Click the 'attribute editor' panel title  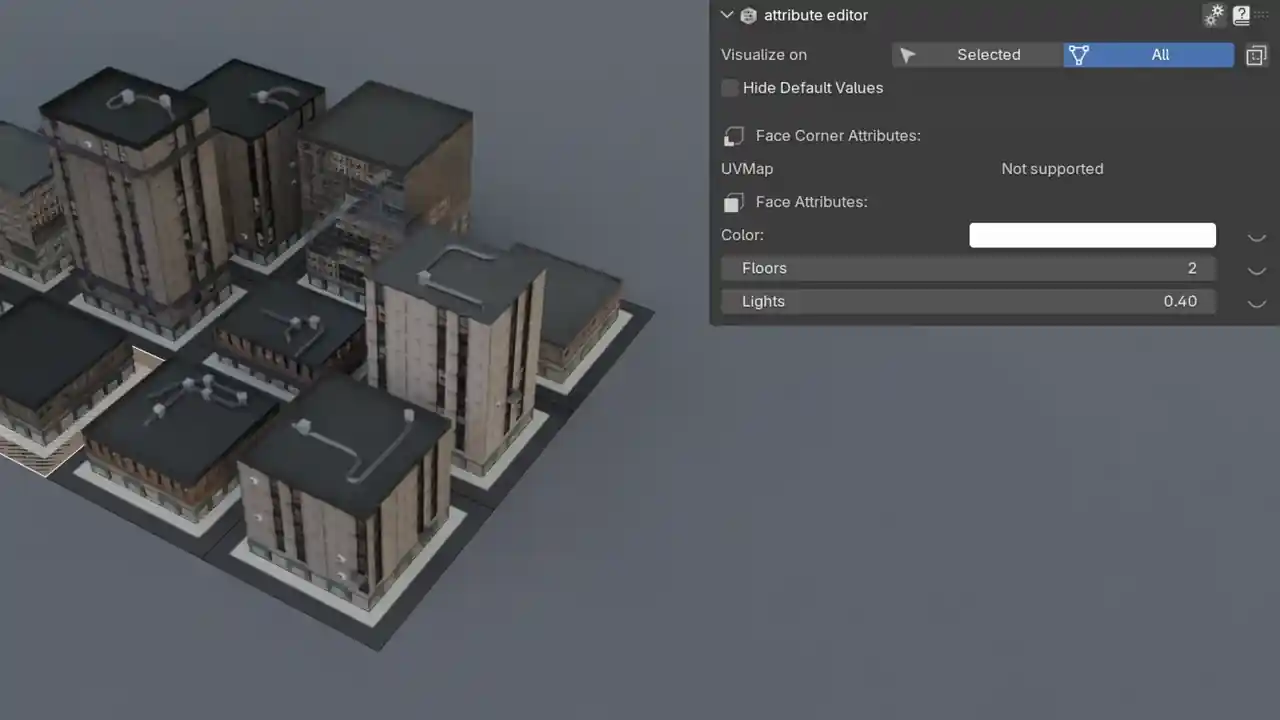[x=816, y=15]
